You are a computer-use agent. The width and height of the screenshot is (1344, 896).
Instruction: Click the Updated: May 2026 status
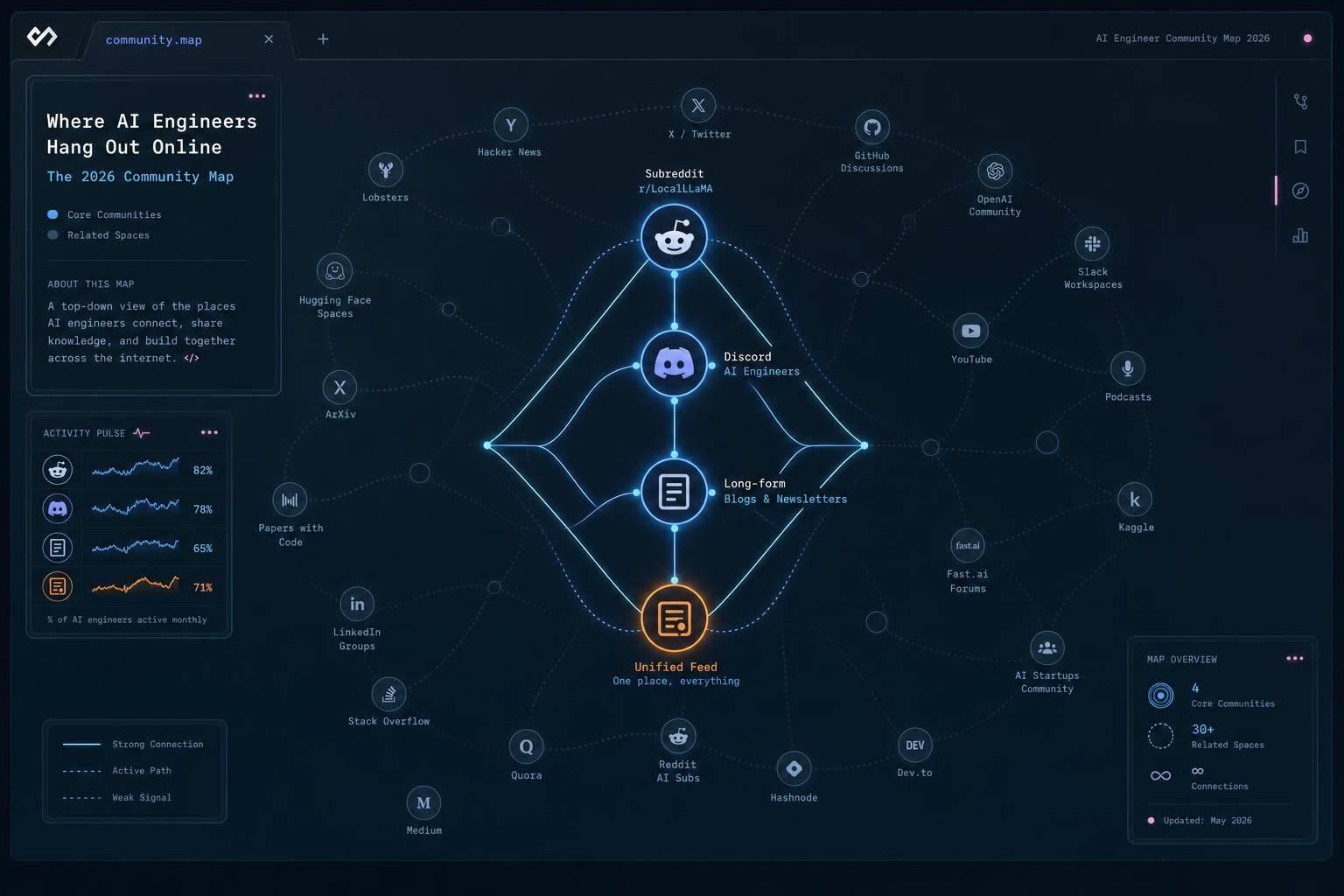coord(1200,821)
